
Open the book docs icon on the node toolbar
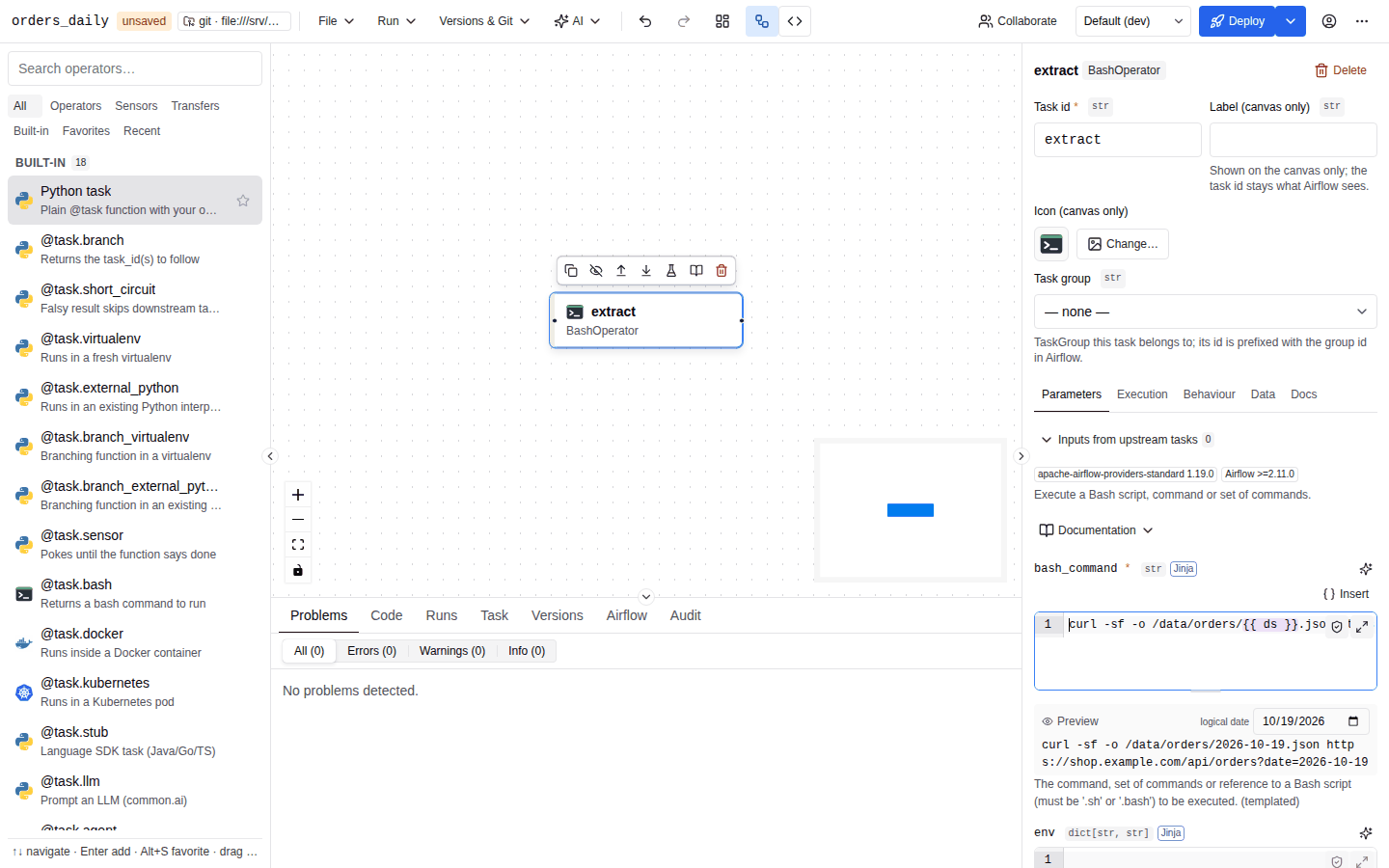click(x=696, y=271)
